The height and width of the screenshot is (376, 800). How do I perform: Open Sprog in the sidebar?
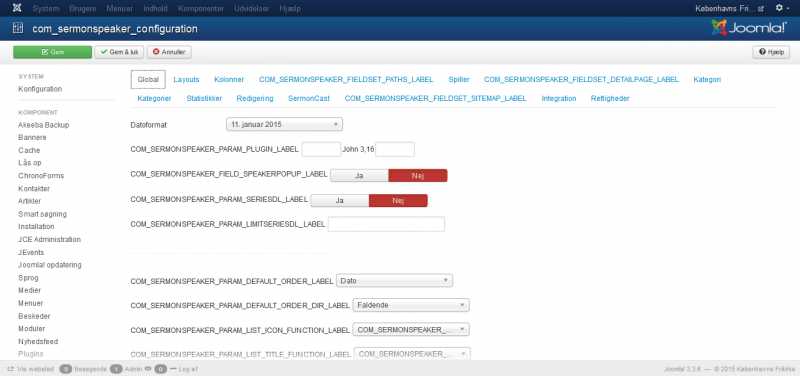[28, 278]
